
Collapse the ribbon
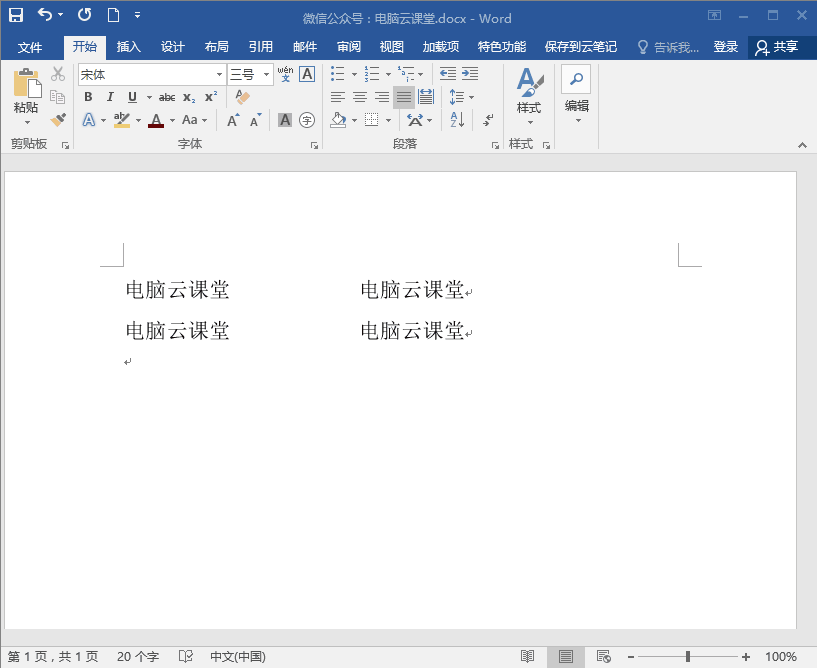coord(802,145)
